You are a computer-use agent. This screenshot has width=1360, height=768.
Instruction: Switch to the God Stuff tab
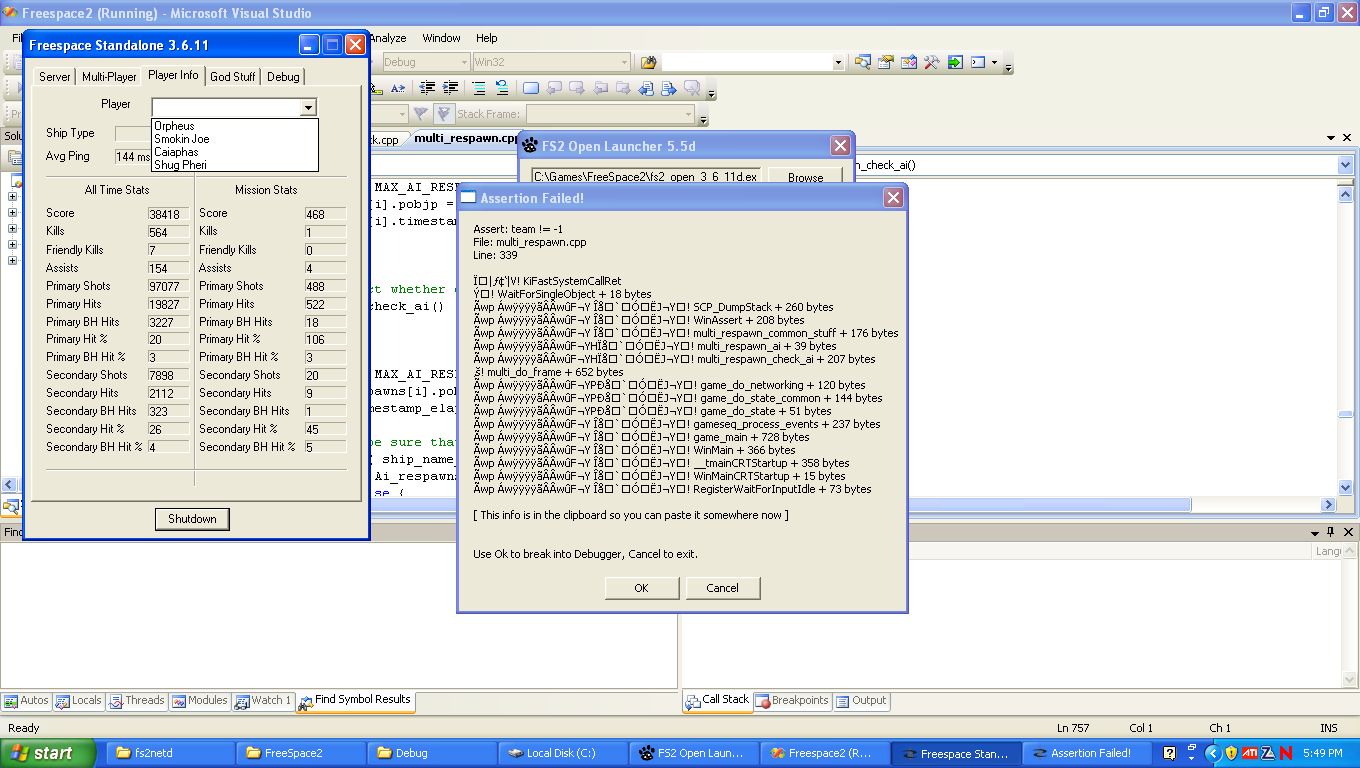pyautogui.click(x=232, y=77)
